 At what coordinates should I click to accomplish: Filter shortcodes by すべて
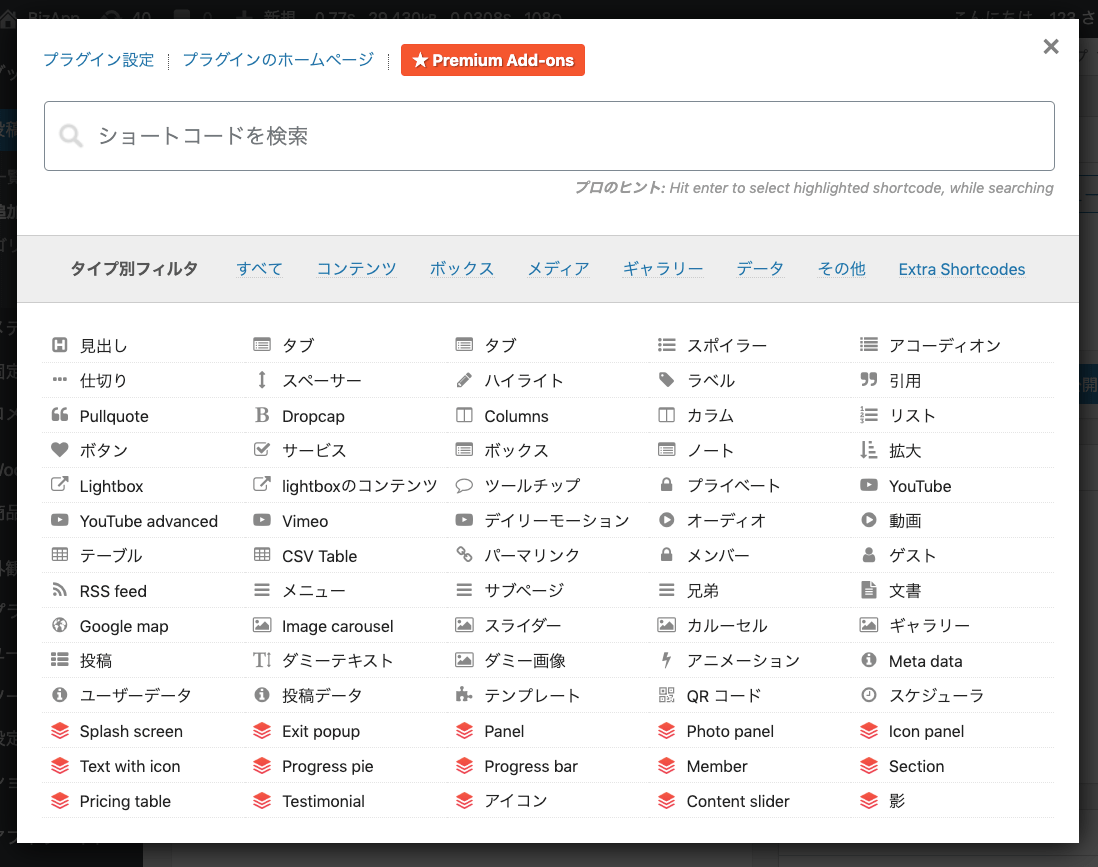coord(259,269)
